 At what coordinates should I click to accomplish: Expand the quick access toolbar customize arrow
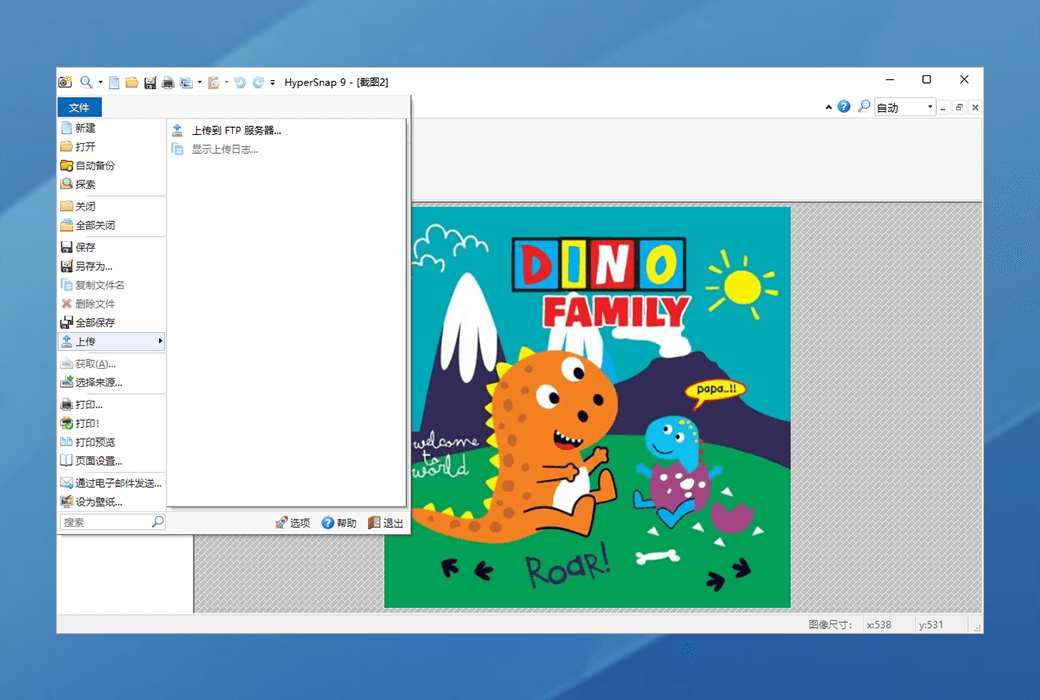273,82
